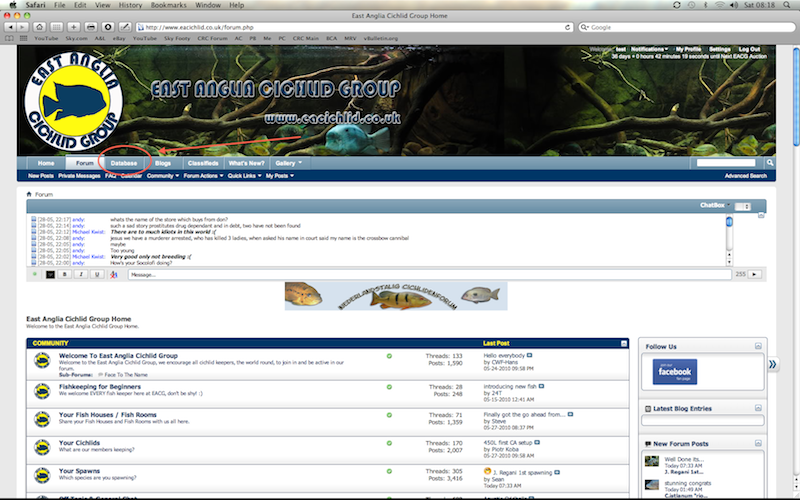
Task: Click chatbox stepper select in header
Action: pos(743,206)
